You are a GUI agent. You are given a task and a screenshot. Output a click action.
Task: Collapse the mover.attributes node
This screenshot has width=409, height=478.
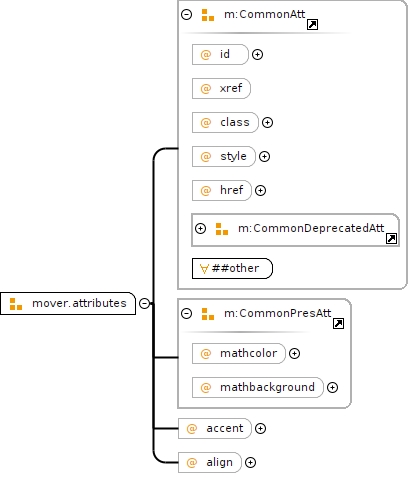coord(144,303)
